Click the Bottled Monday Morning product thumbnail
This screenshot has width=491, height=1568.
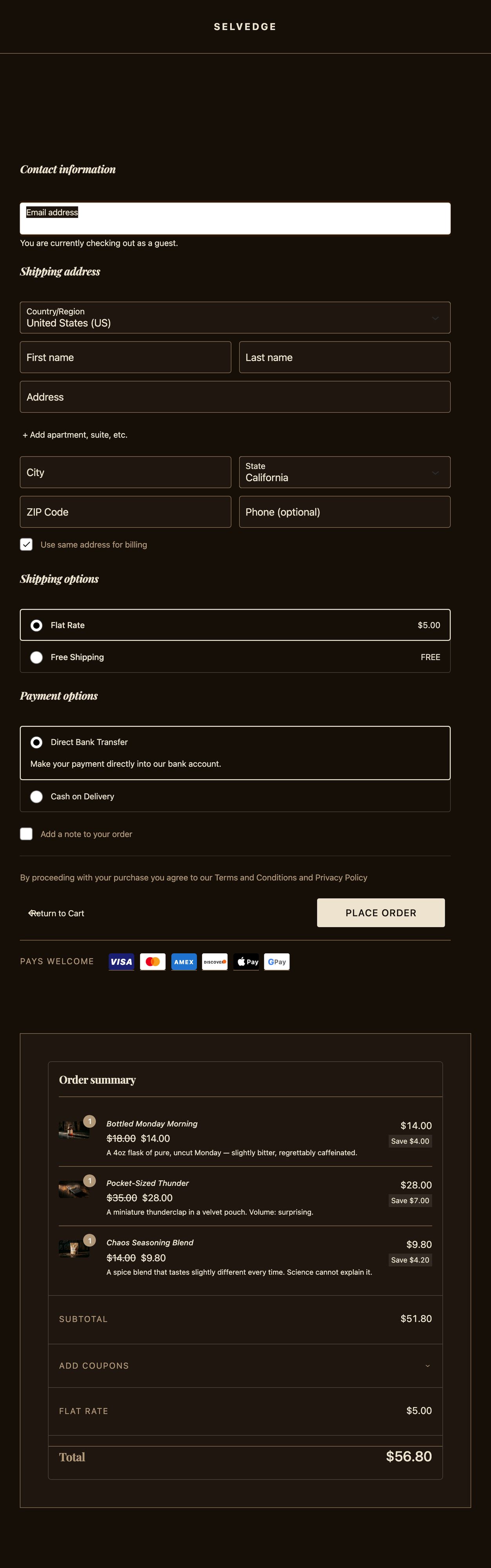click(x=74, y=1130)
